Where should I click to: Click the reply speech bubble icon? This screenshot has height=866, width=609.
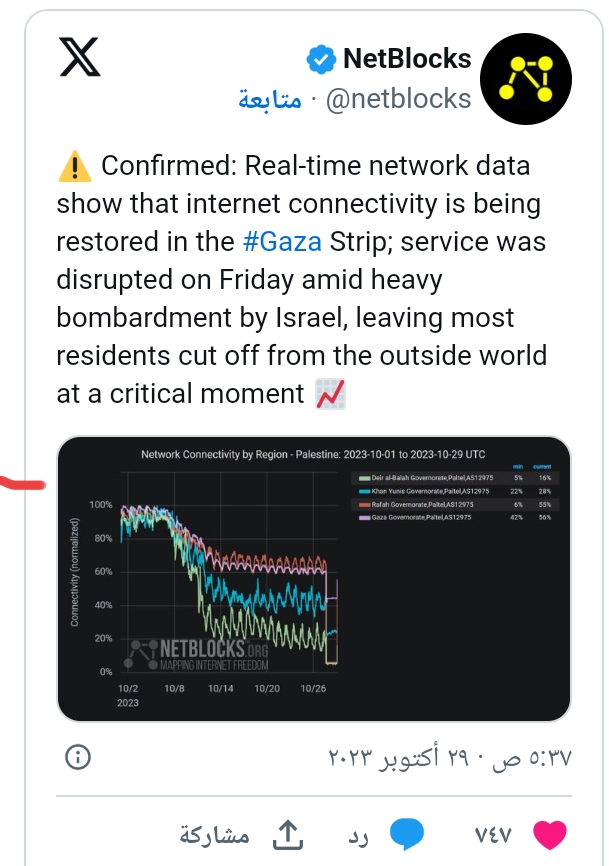408,833
